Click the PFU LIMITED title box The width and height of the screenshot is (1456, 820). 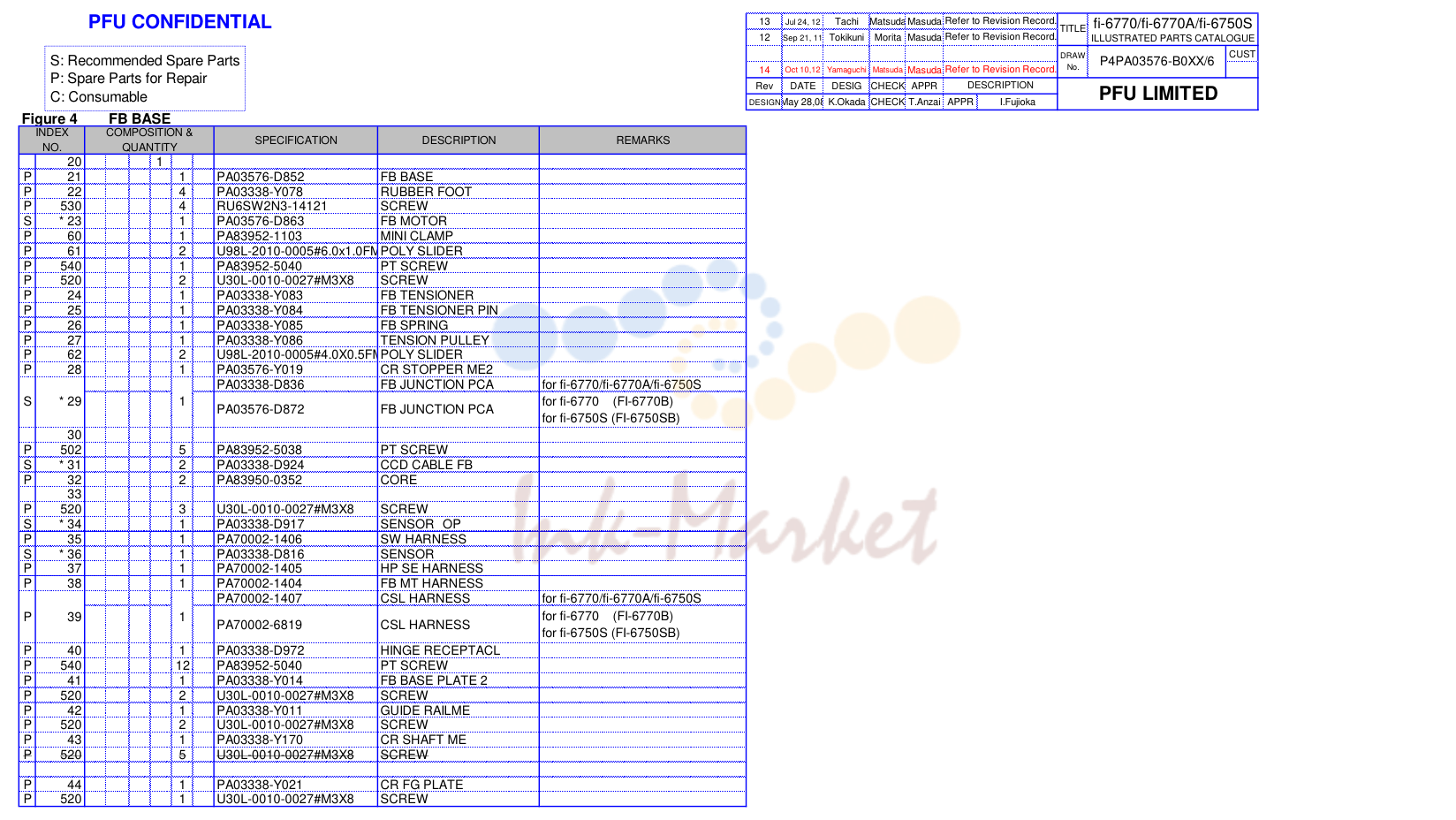[1157, 94]
